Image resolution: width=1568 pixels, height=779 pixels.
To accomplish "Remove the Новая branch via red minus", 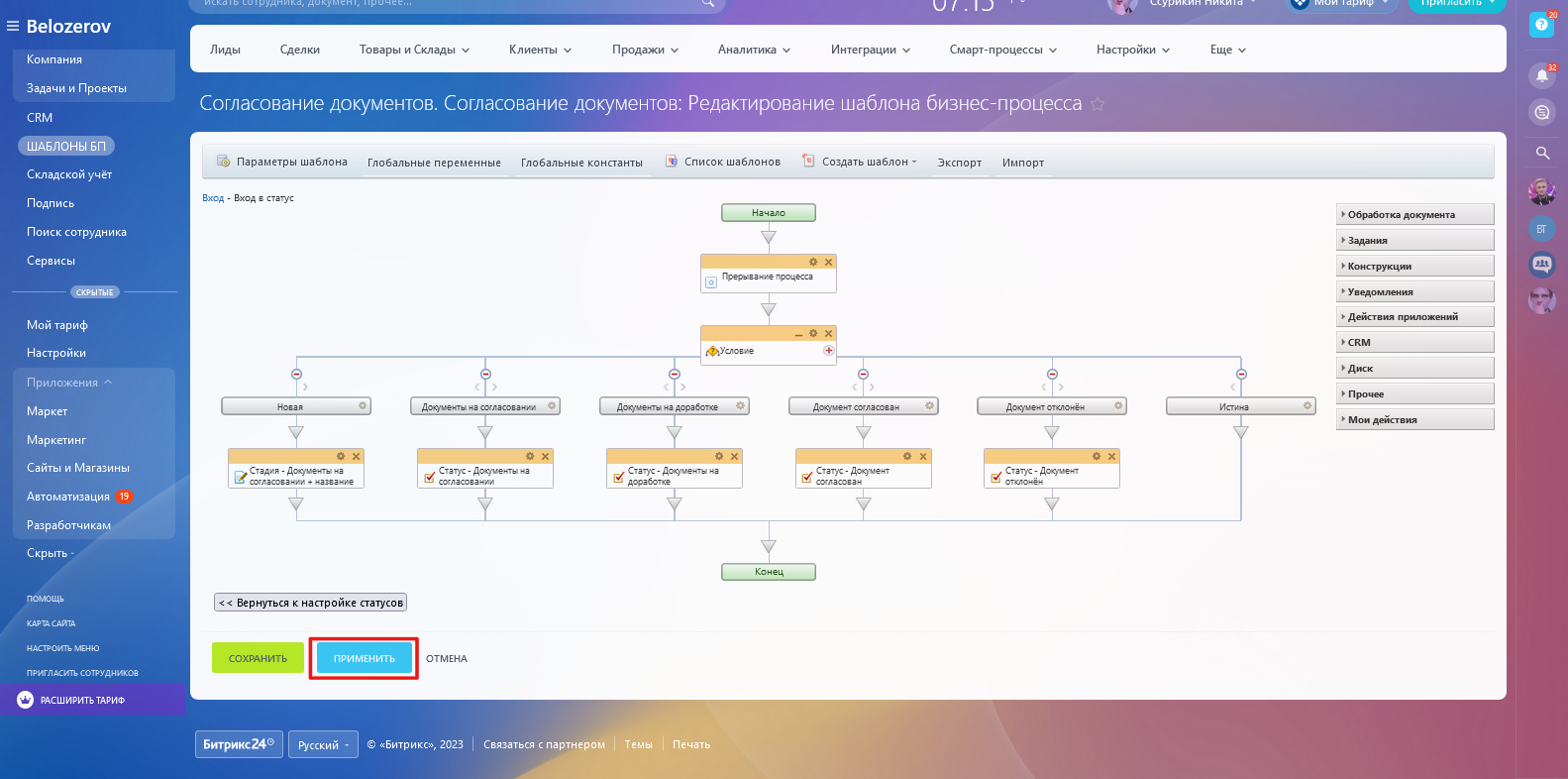I will [x=296, y=374].
